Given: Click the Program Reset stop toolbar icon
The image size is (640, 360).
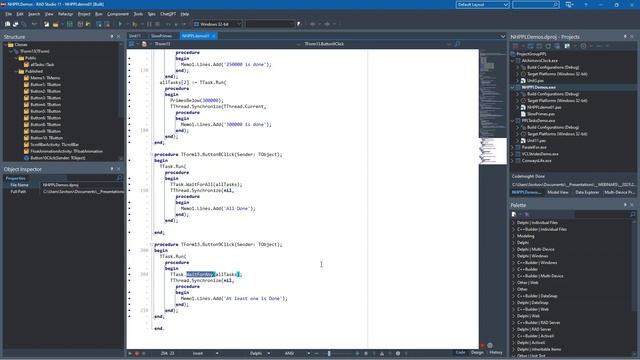Looking at the screenshot, I should pos(158,24).
